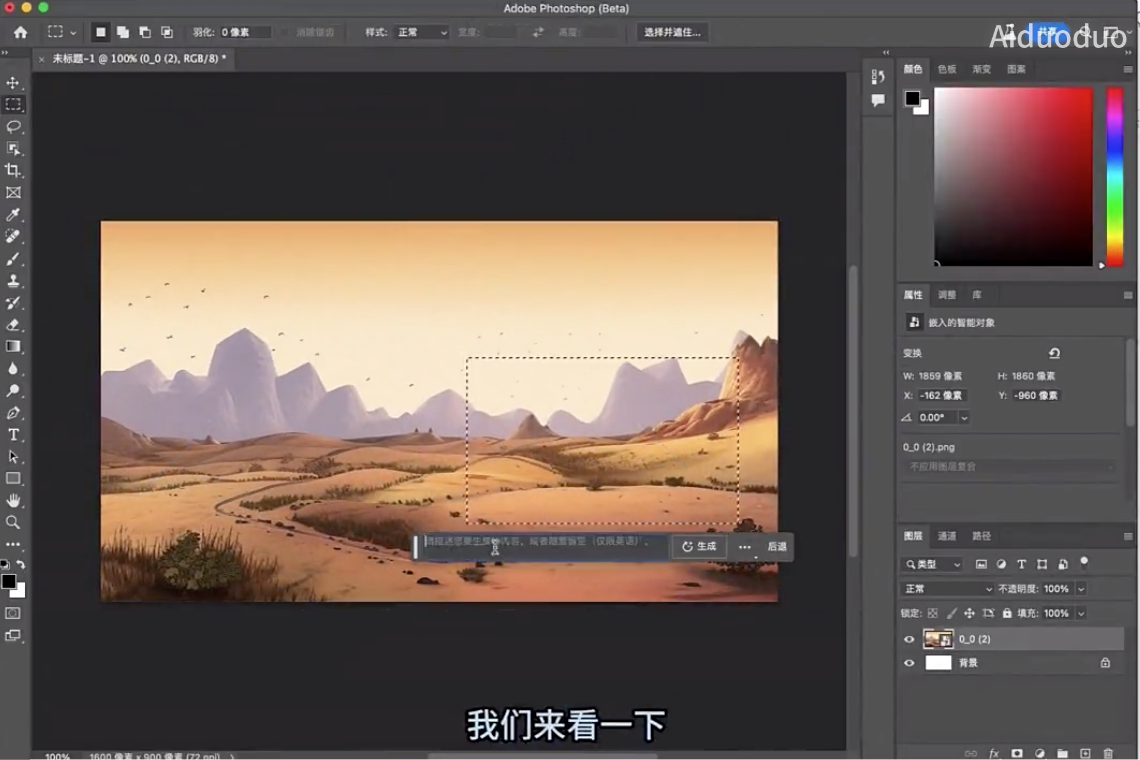
Task: Click the delete layer trash icon
Action: point(1108,753)
